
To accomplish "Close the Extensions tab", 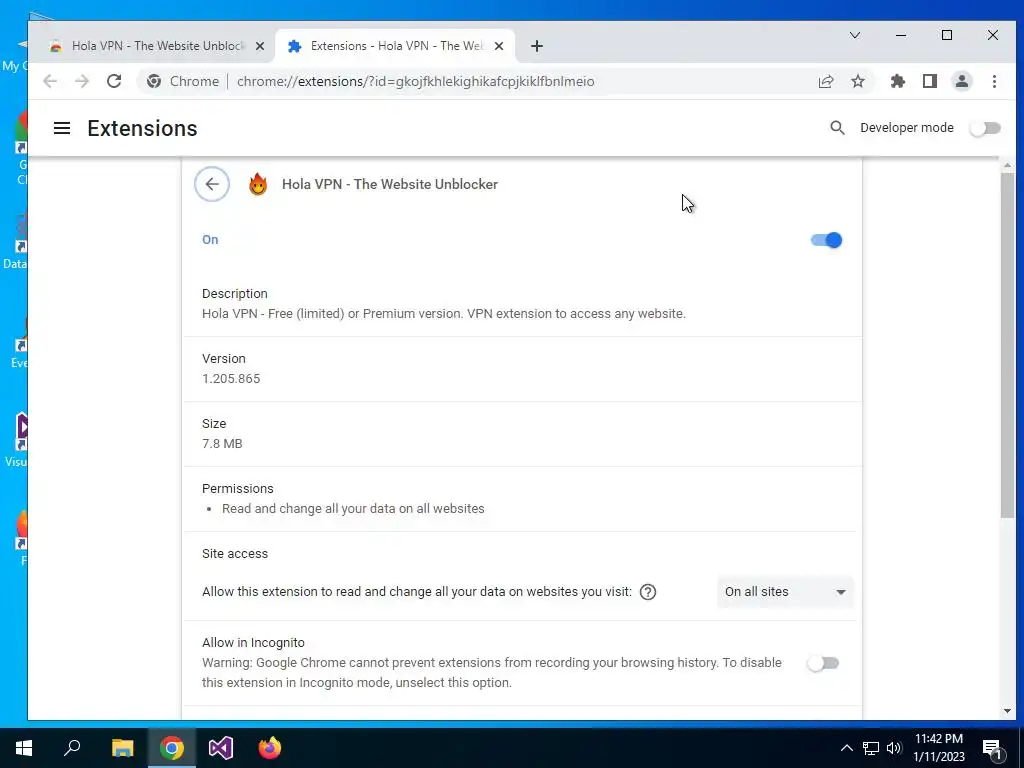I will 499,46.
